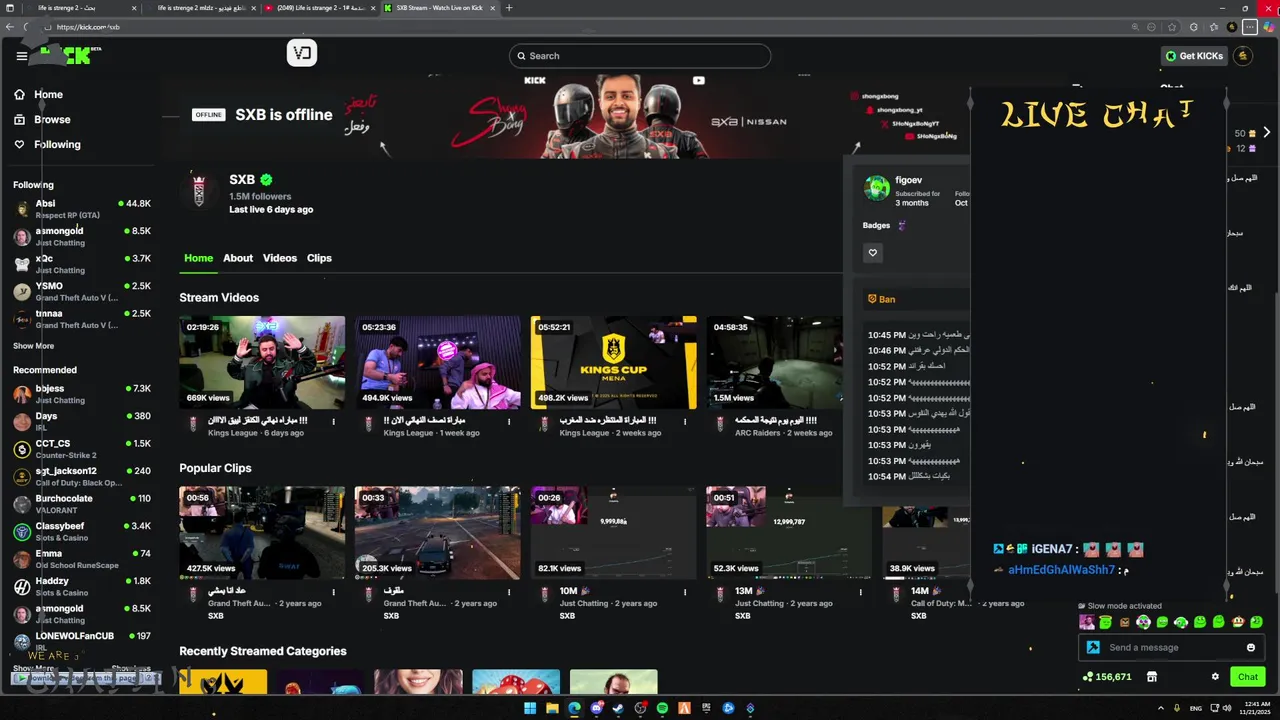The image size is (1280, 720).
Task: Open the 04:58:35 ARC Raiders video thumbnail
Action: pyautogui.click(x=775, y=362)
